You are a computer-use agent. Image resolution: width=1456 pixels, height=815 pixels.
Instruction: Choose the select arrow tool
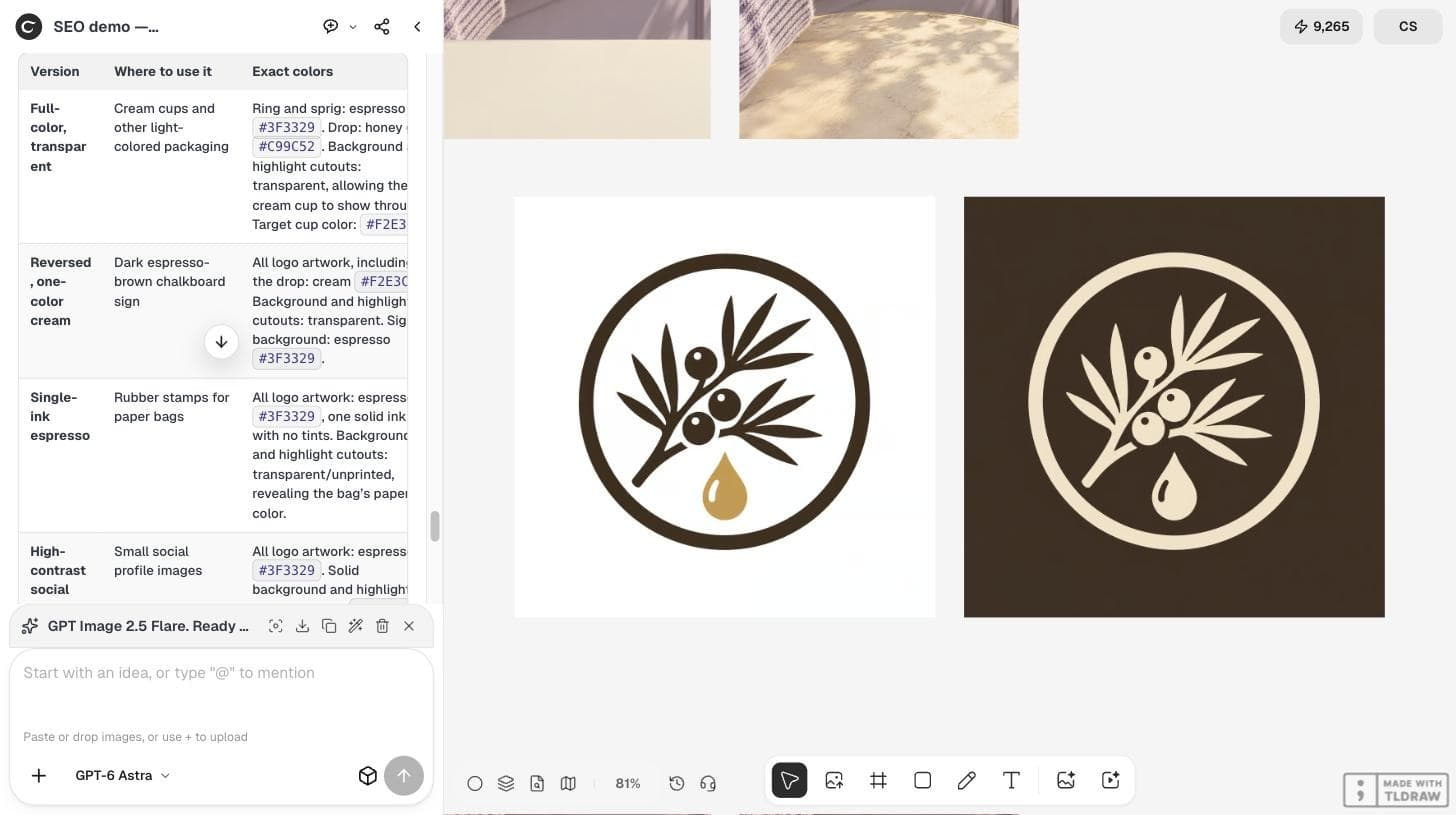coord(789,780)
